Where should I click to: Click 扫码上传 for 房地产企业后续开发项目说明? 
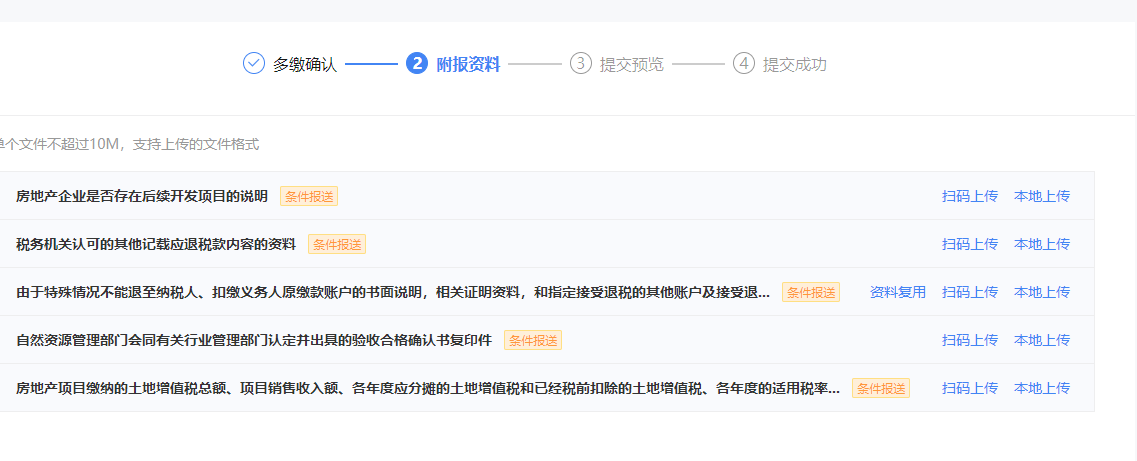(x=969, y=196)
